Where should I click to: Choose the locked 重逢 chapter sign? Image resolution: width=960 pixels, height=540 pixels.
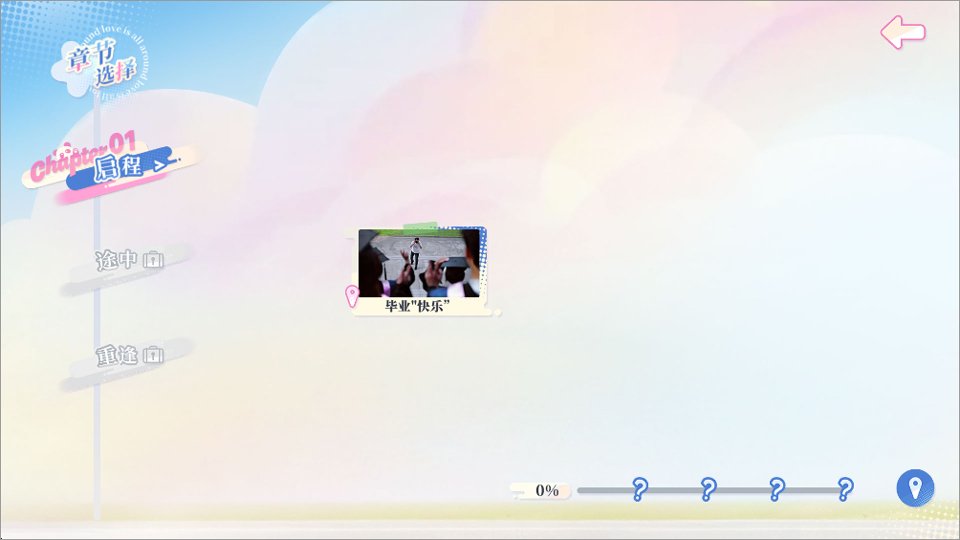pos(127,363)
